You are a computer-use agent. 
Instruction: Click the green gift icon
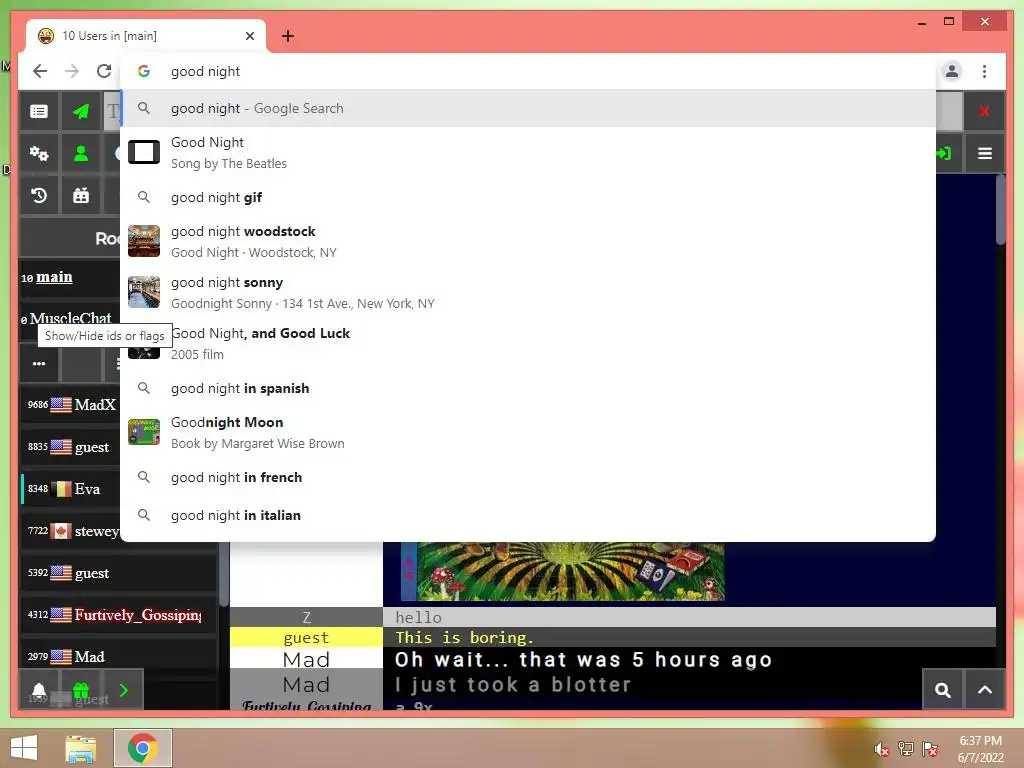click(81, 690)
